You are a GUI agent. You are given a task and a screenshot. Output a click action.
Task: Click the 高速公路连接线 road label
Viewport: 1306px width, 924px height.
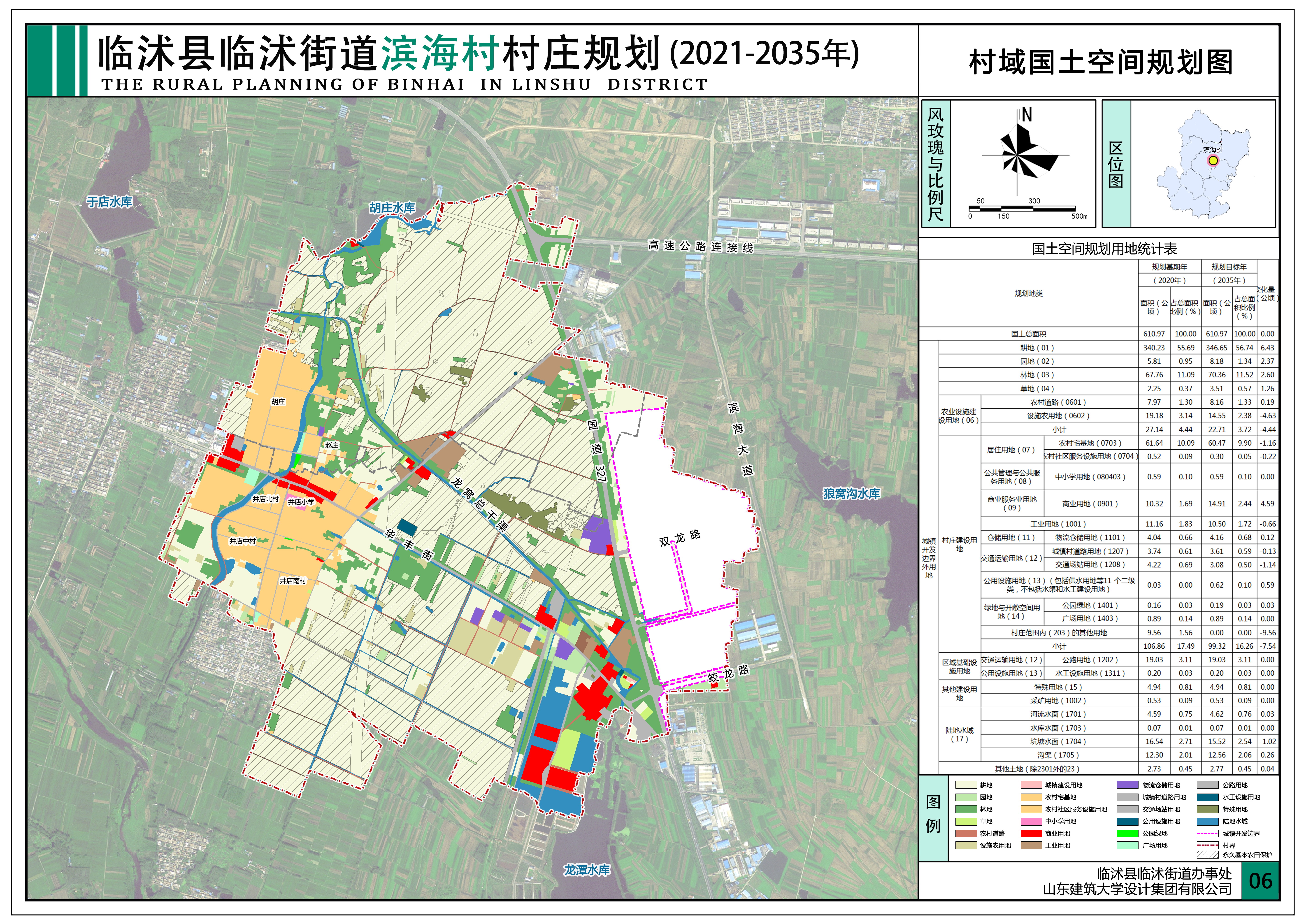coord(701,246)
